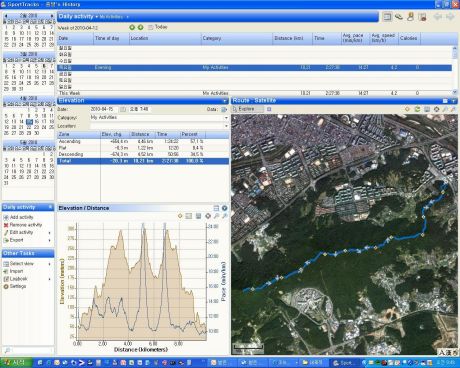Open the Select view menu item

pos(22,264)
